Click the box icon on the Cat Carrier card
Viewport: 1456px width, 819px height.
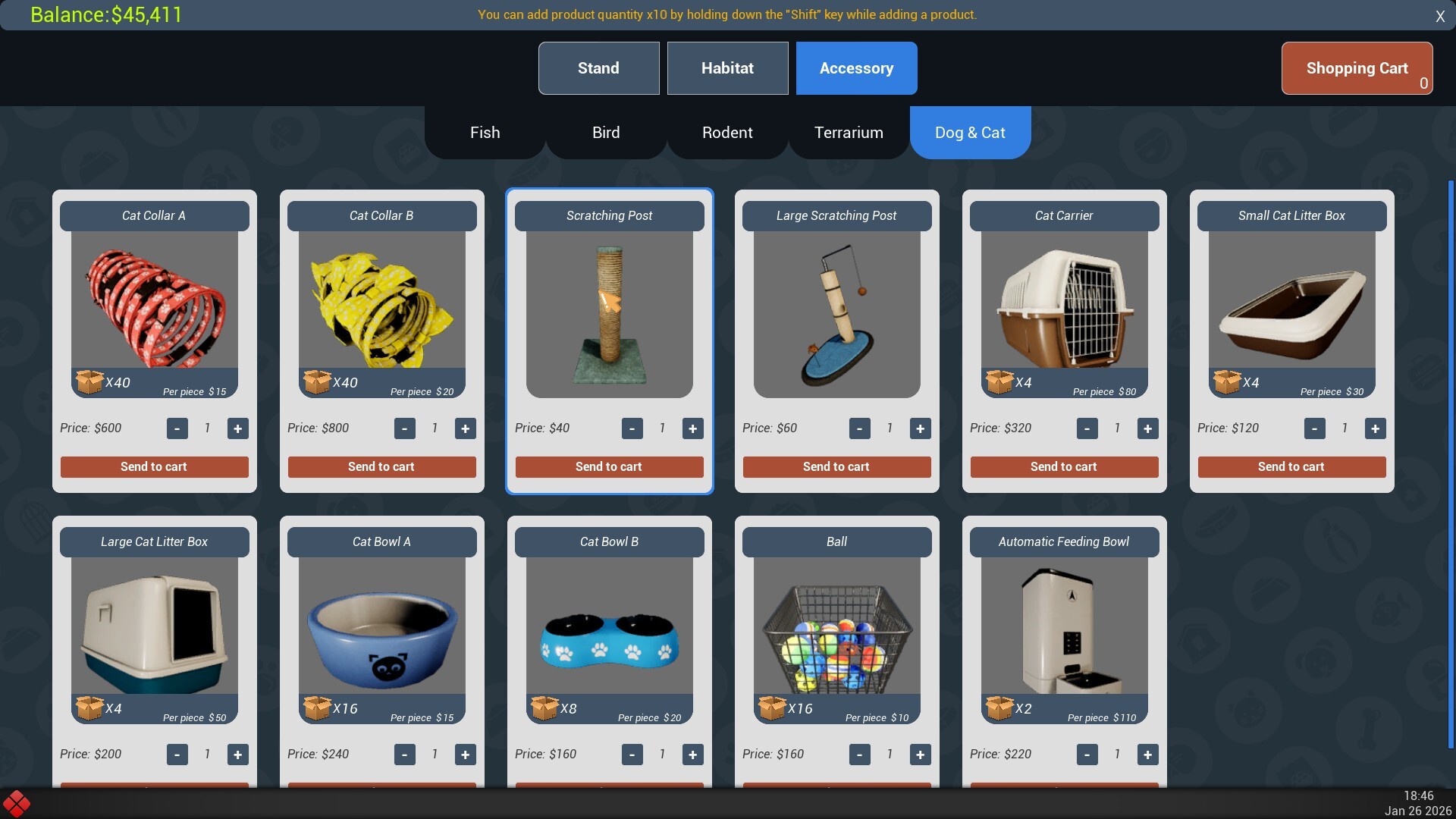coord(999,381)
